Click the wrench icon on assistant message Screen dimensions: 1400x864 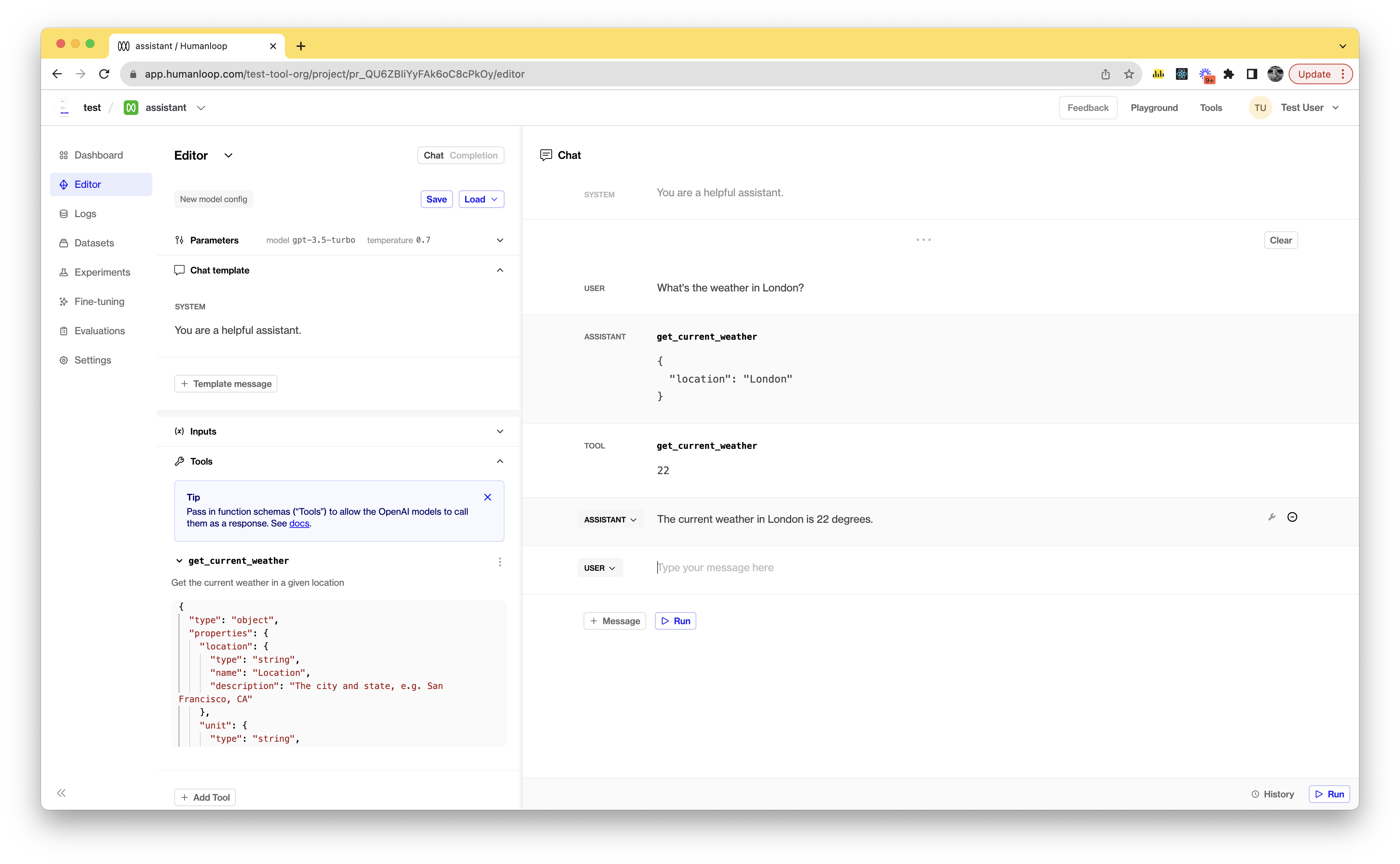pos(1271,517)
